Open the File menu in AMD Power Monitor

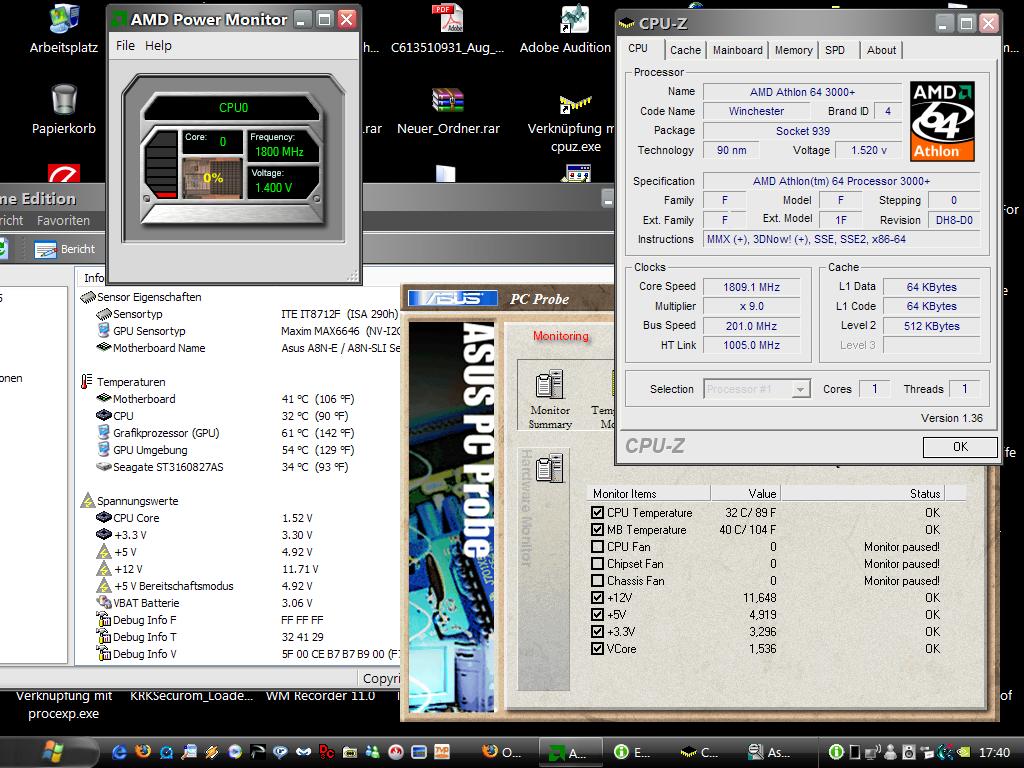coord(125,46)
